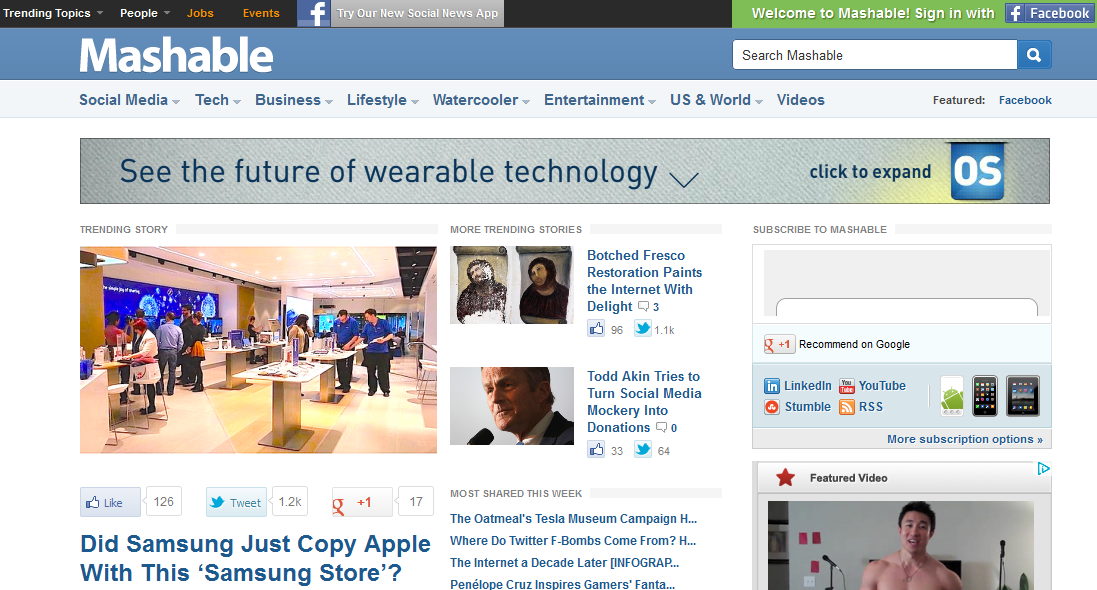Open the Samsung store trending story image
Screen dimensions: 1097x590
258,349
